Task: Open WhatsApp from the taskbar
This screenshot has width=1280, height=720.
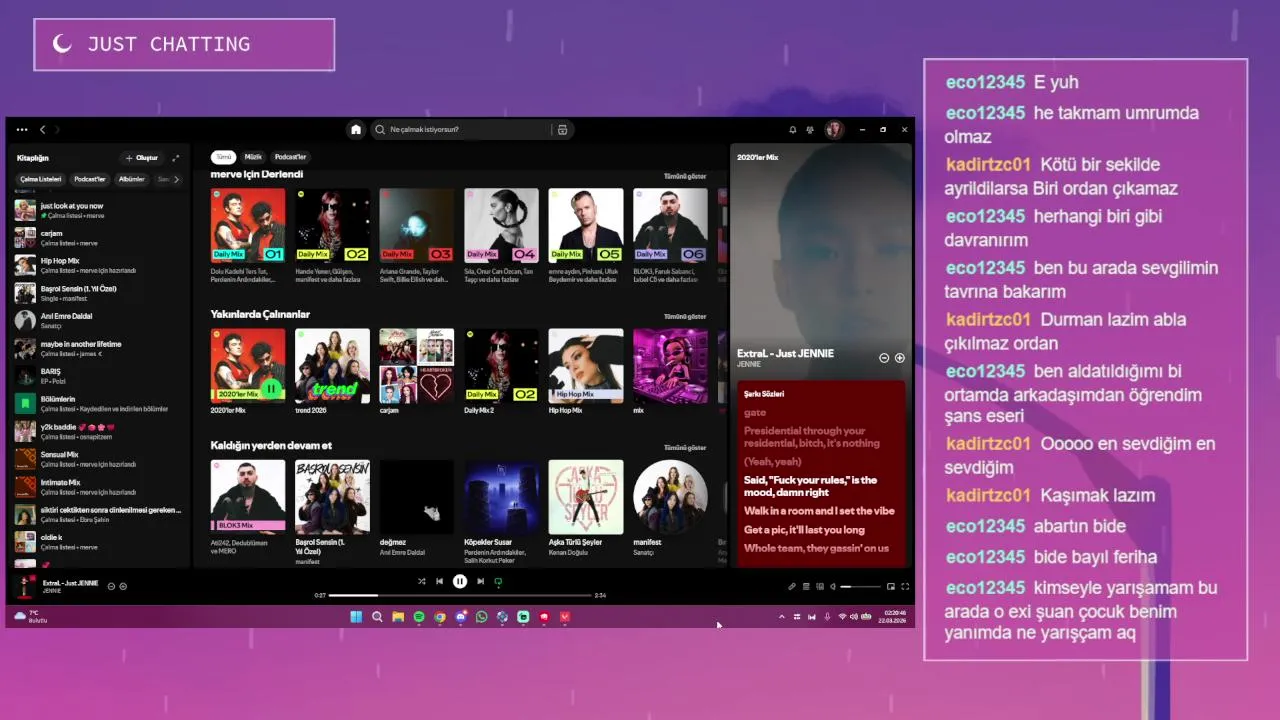Action: point(482,617)
